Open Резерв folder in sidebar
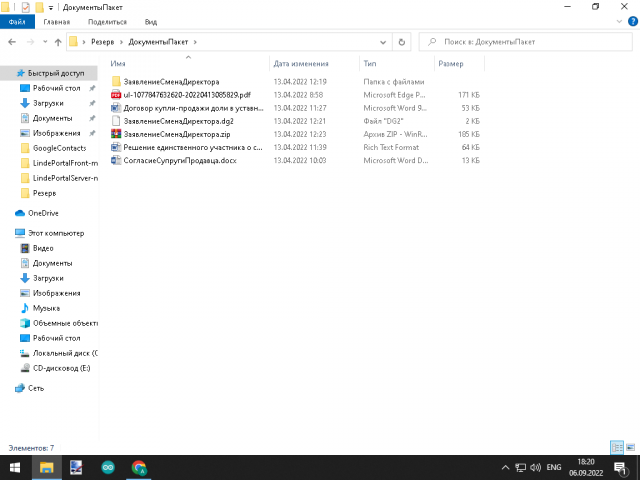Viewport: 640px width, 480px height. 44,193
